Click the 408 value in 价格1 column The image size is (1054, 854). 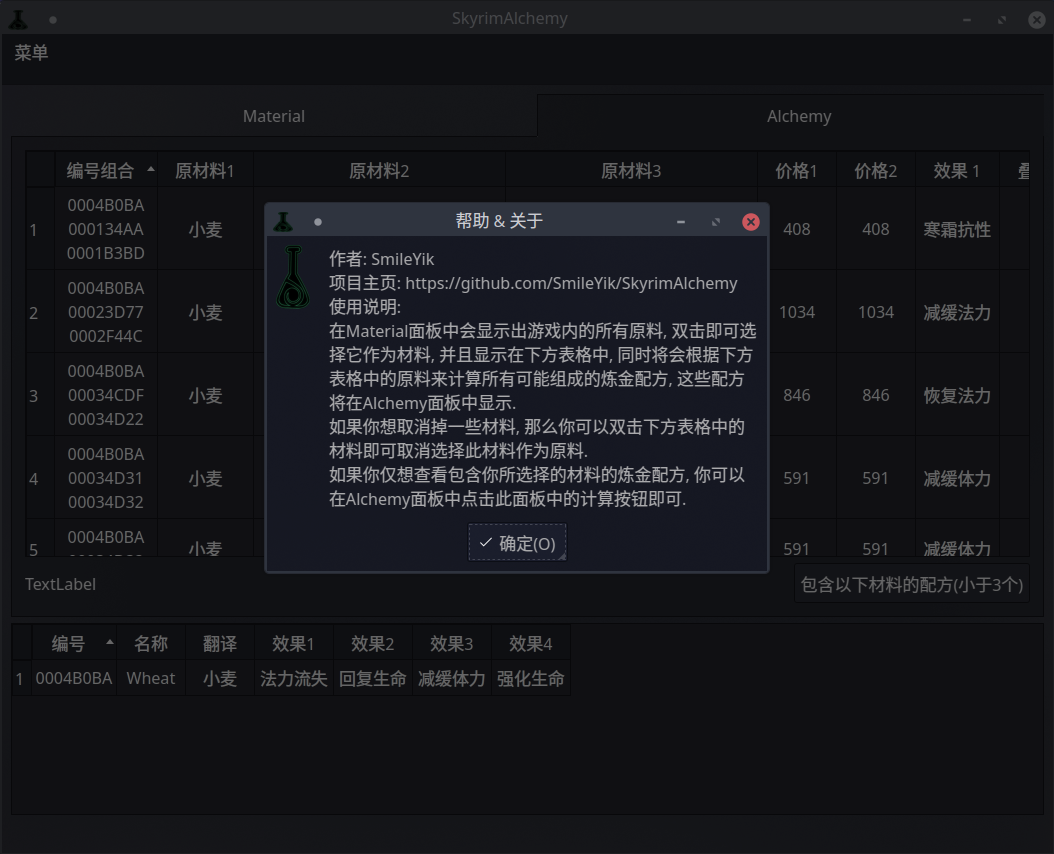(797, 229)
